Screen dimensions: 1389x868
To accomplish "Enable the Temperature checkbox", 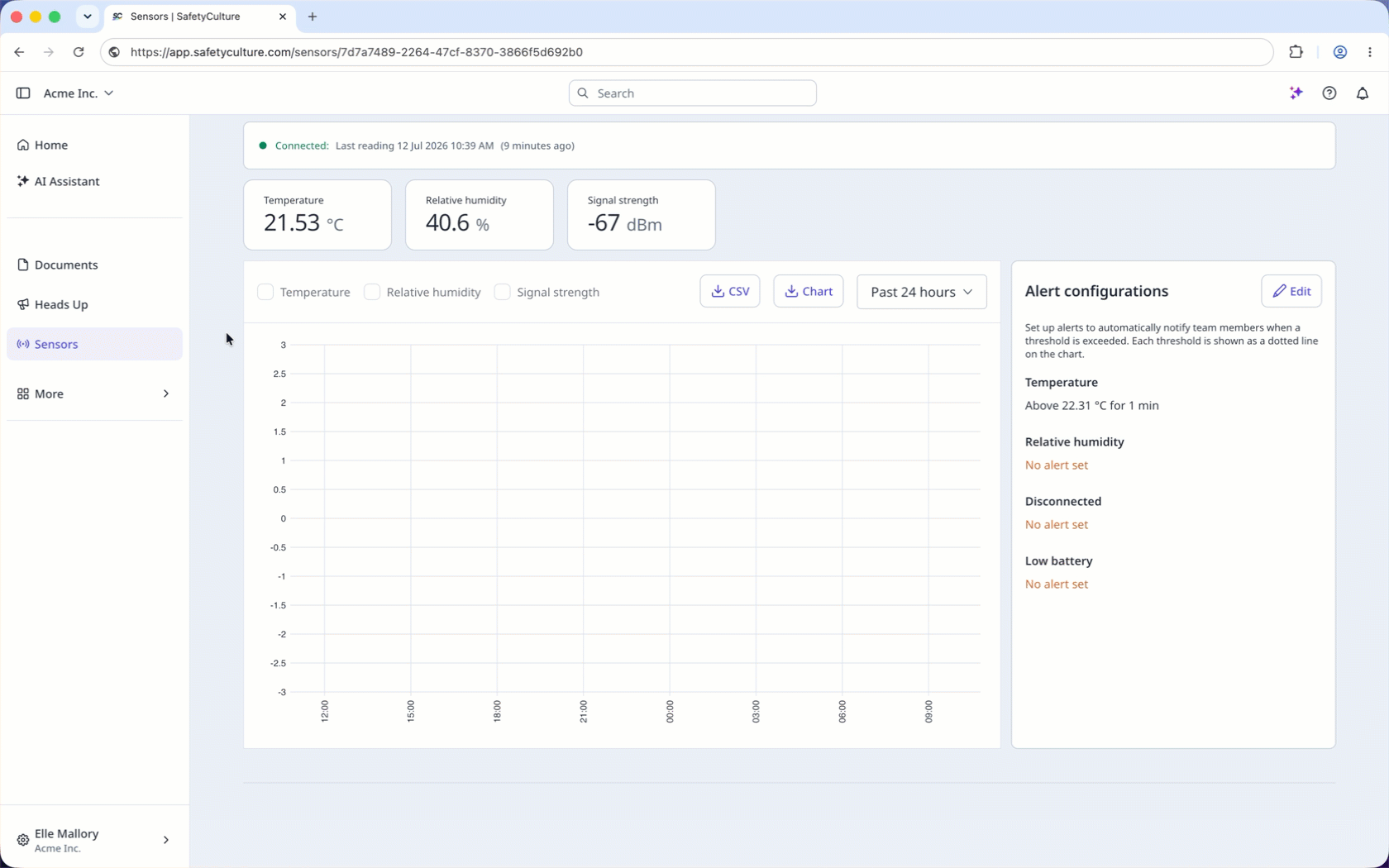I will click(265, 292).
